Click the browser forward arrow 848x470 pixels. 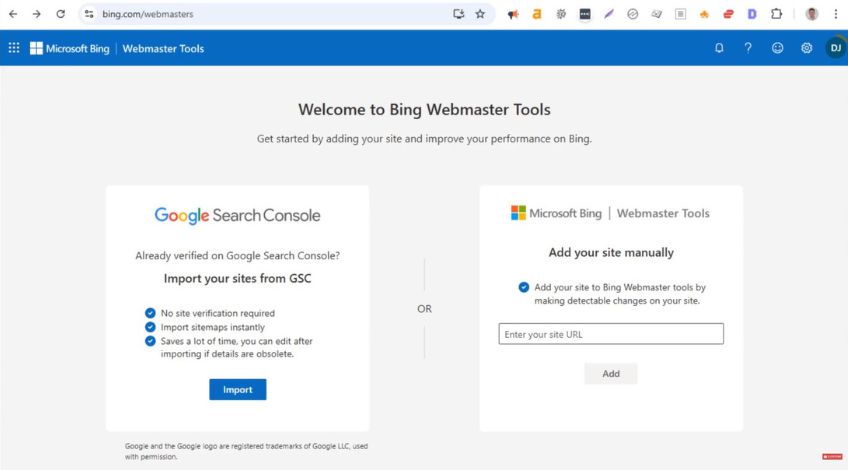click(36, 14)
